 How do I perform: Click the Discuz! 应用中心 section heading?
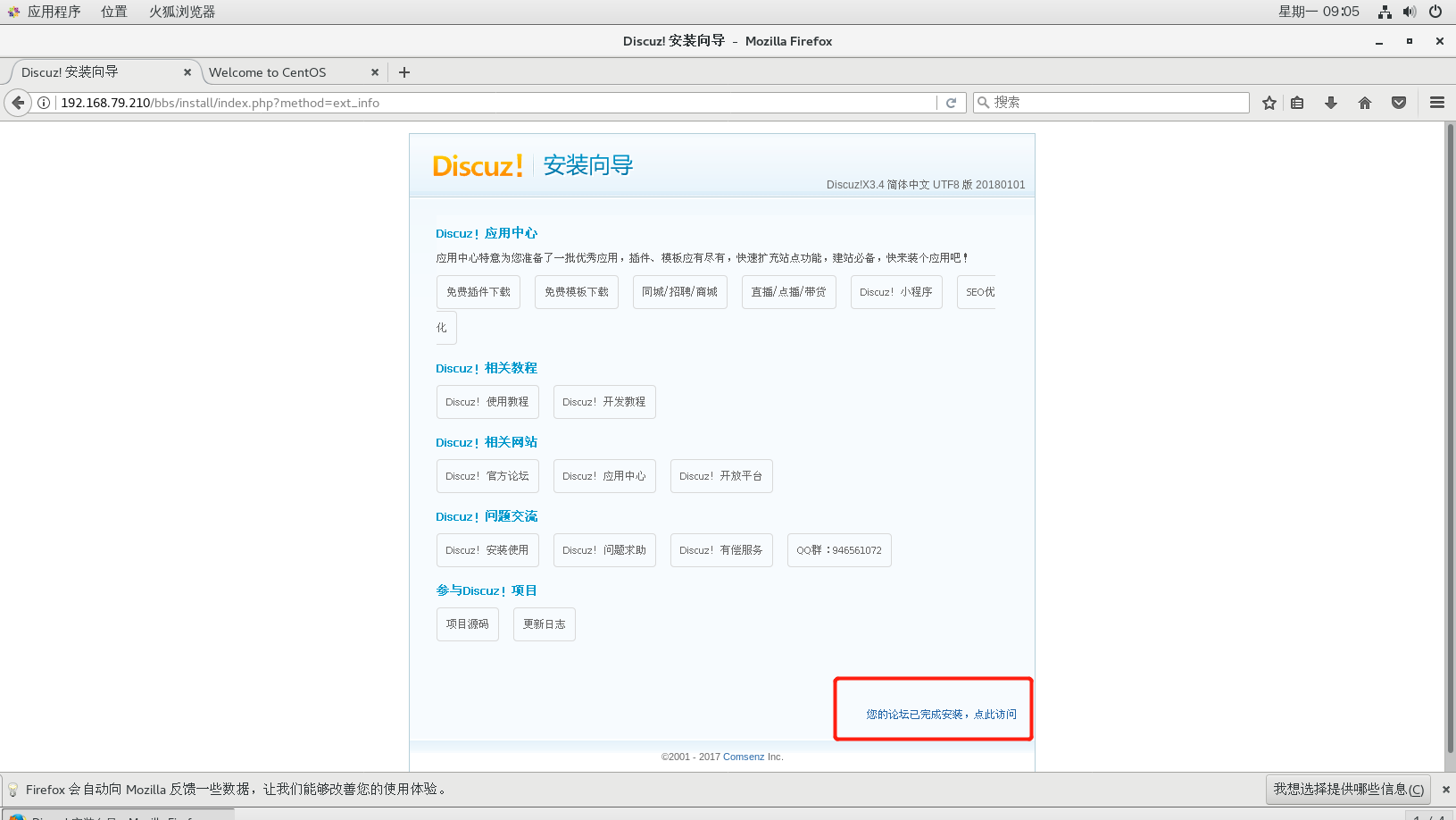[x=487, y=233]
